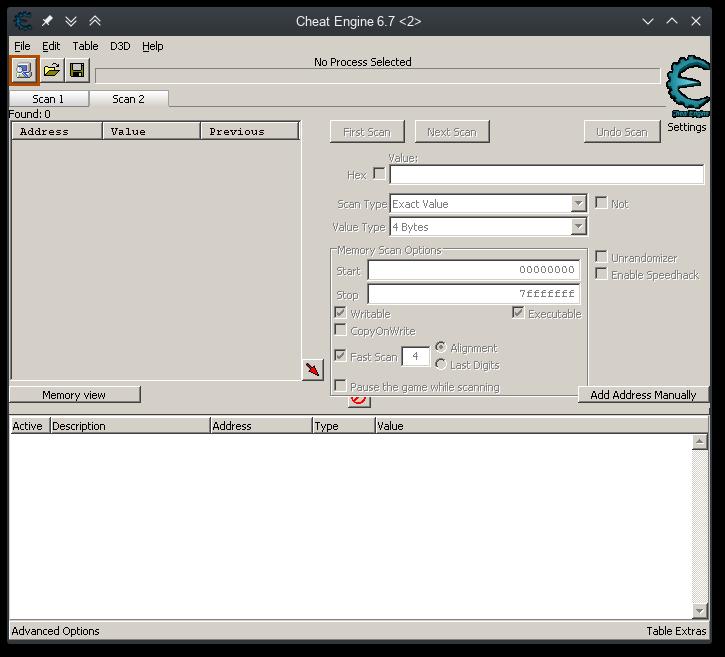Click the pin window icon in title bar
Screen dimensions: 725x657
click(x=47, y=21)
